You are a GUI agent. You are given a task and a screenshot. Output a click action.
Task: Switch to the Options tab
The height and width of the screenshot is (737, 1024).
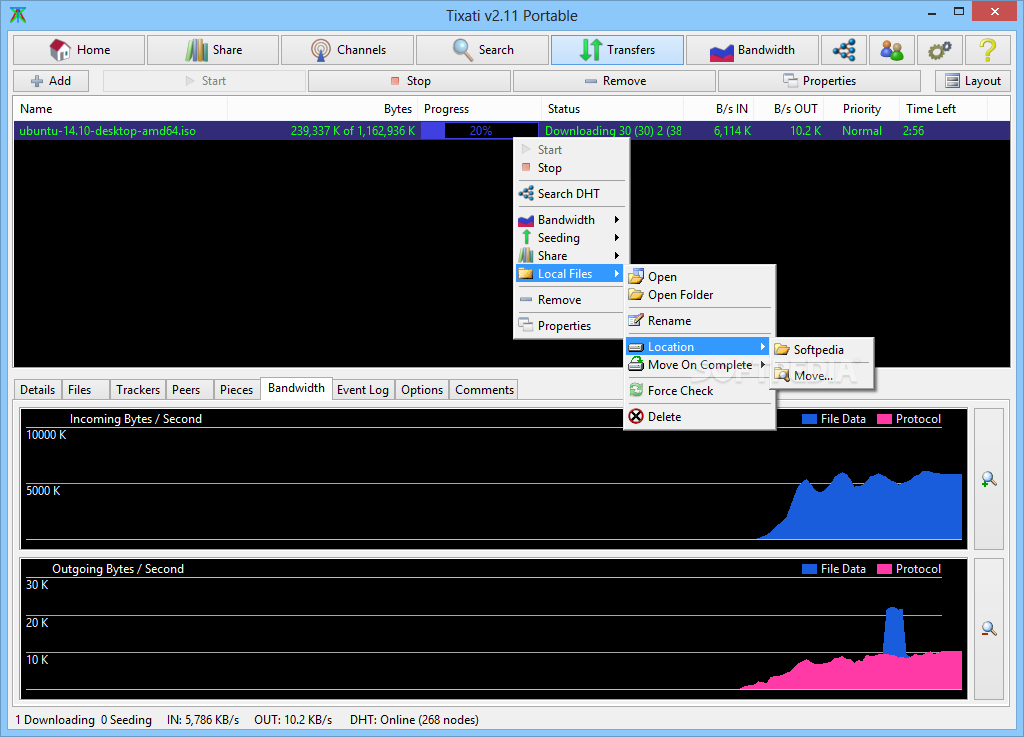pos(422,390)
